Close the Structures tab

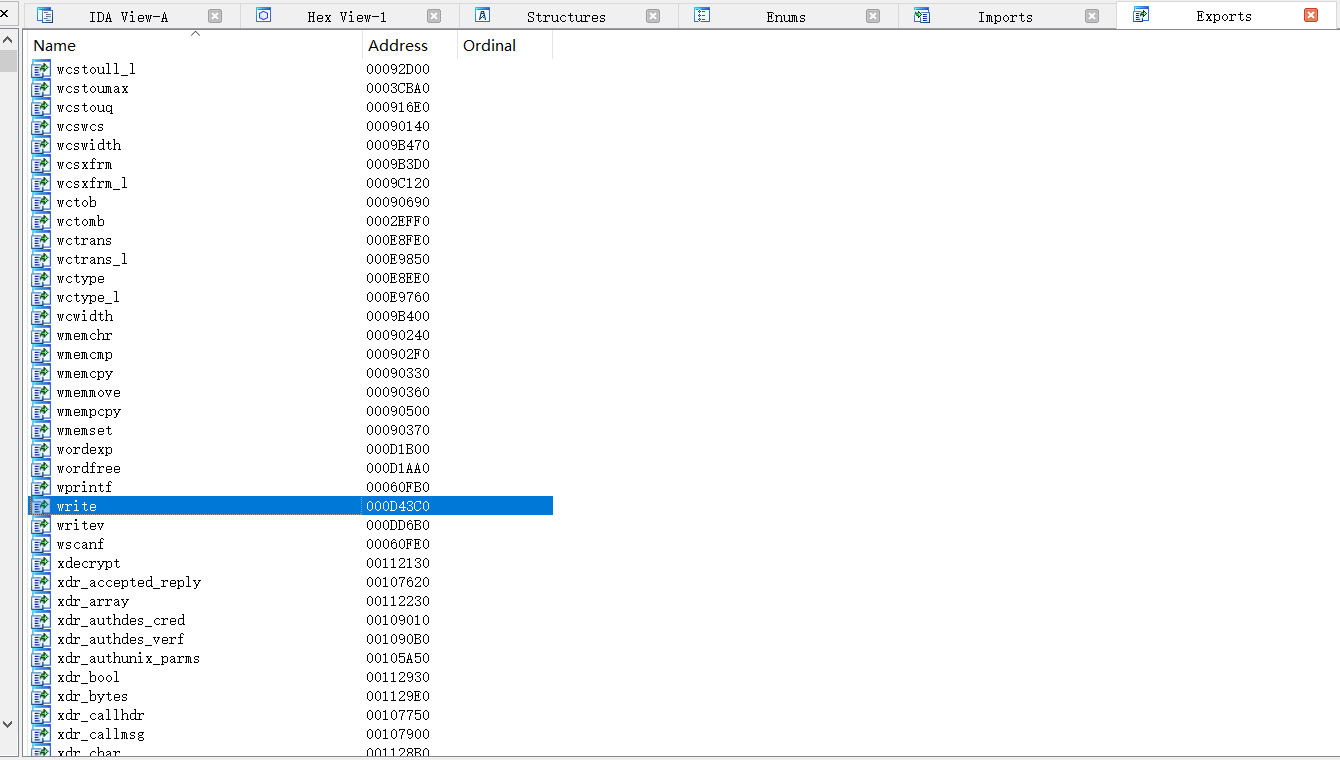(653, 16)
